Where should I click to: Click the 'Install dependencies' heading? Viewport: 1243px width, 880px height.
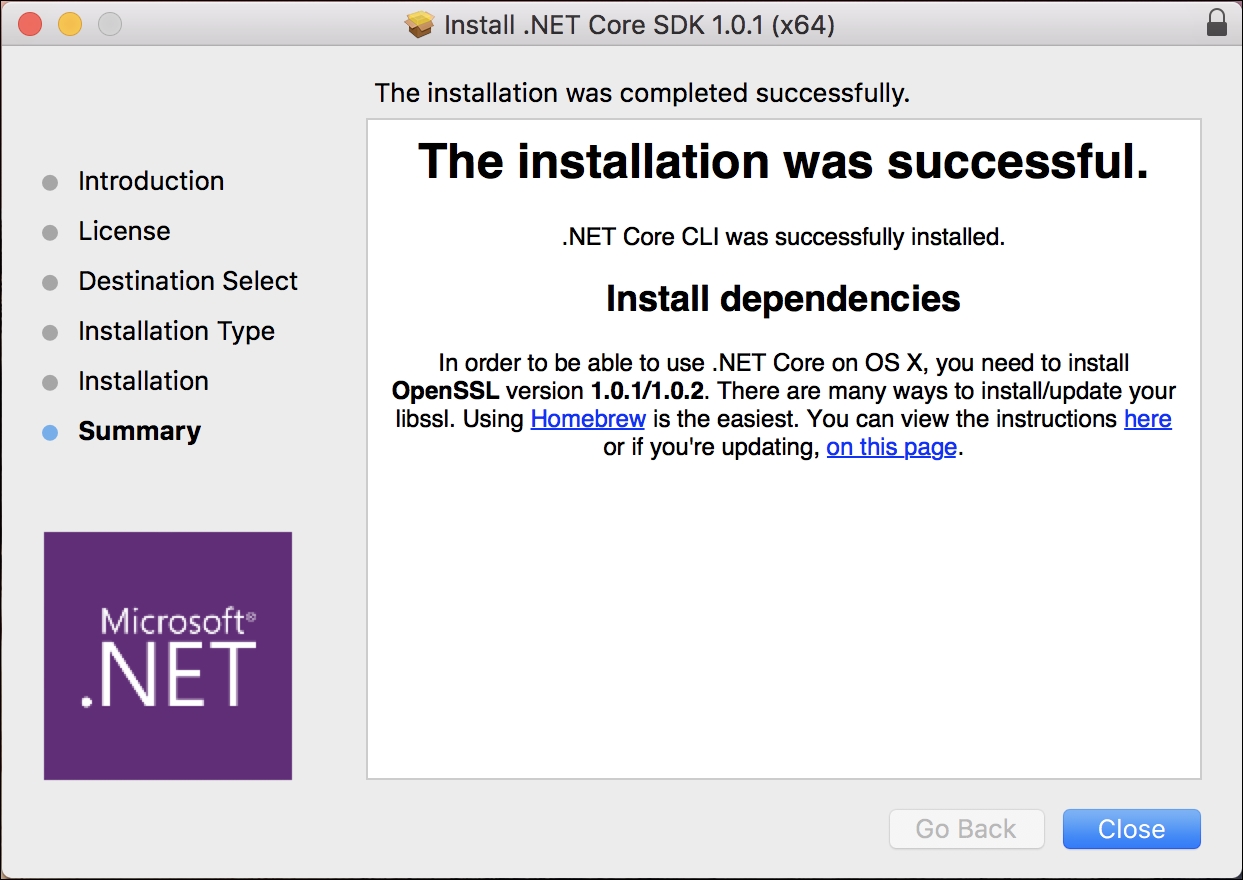pyautogui.click(x=783, y=298)
